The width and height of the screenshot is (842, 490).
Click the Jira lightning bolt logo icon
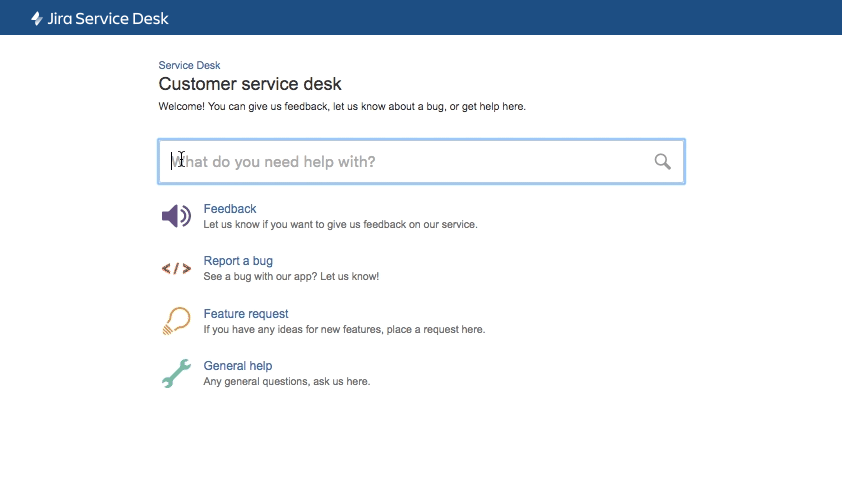(37, 18)
